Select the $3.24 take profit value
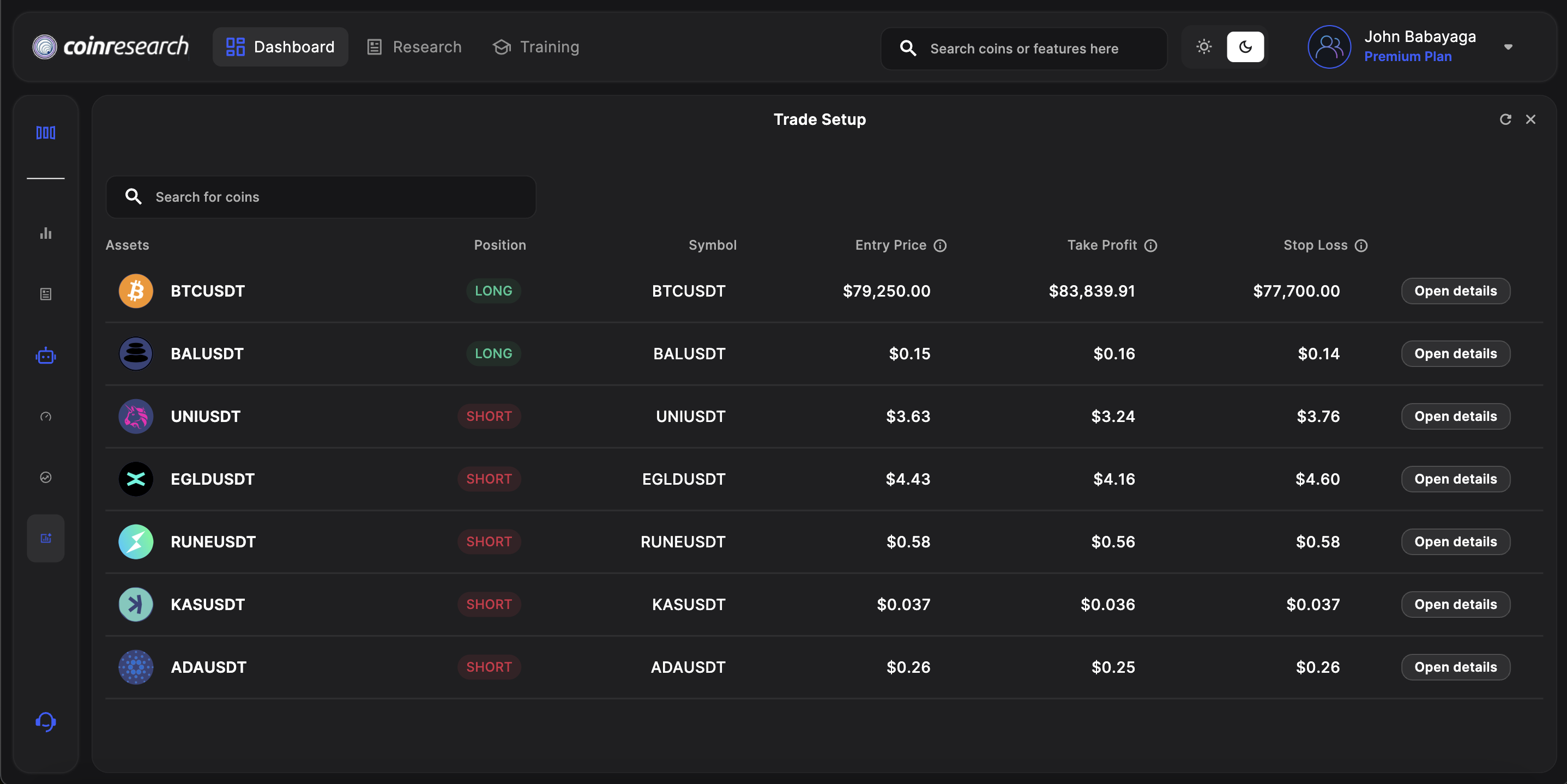The image size is (1567, 784). pos(1113,416)
